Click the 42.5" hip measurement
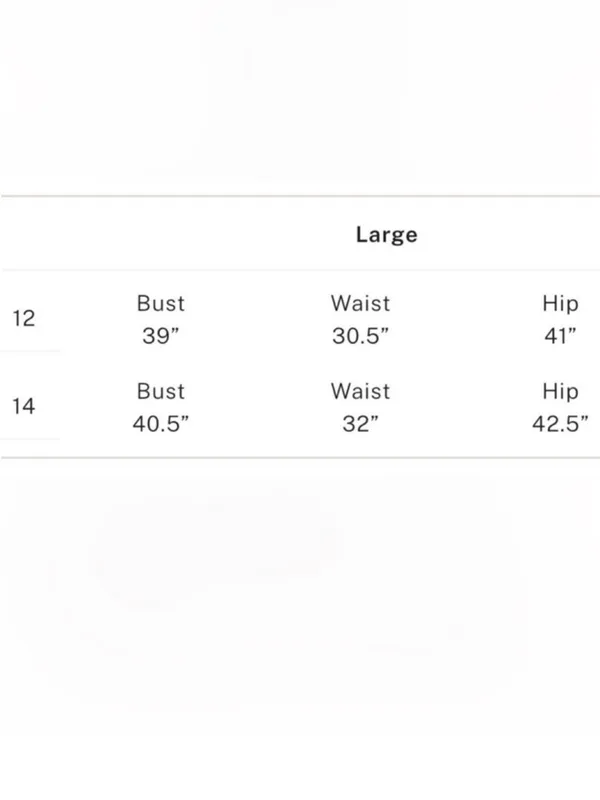Viewport: 600px width, 800px height. (560, 423)
